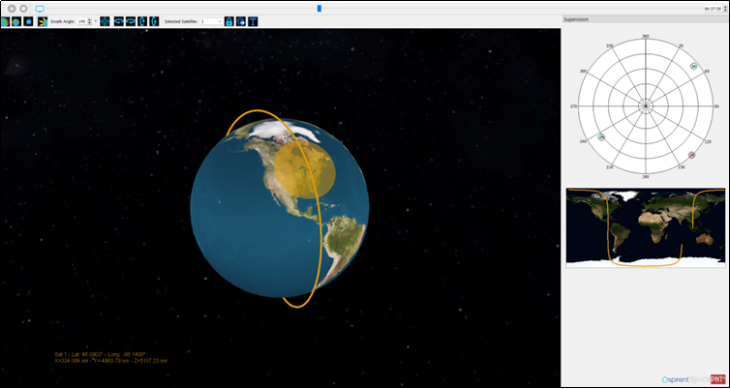Select the Supervision panel header
This screenshot has width=730, height=389.
point(645,19)
